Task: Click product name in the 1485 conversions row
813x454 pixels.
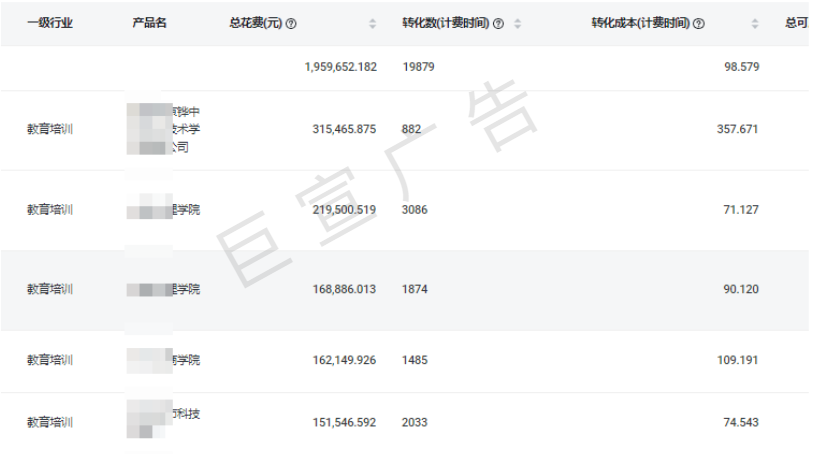Action: click(163, 360)
